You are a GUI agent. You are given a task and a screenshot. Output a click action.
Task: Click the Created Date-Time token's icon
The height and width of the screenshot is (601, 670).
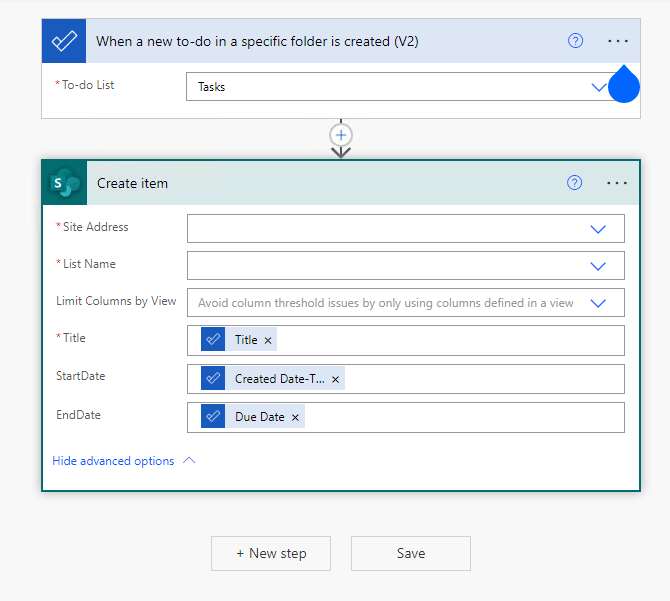213,378
